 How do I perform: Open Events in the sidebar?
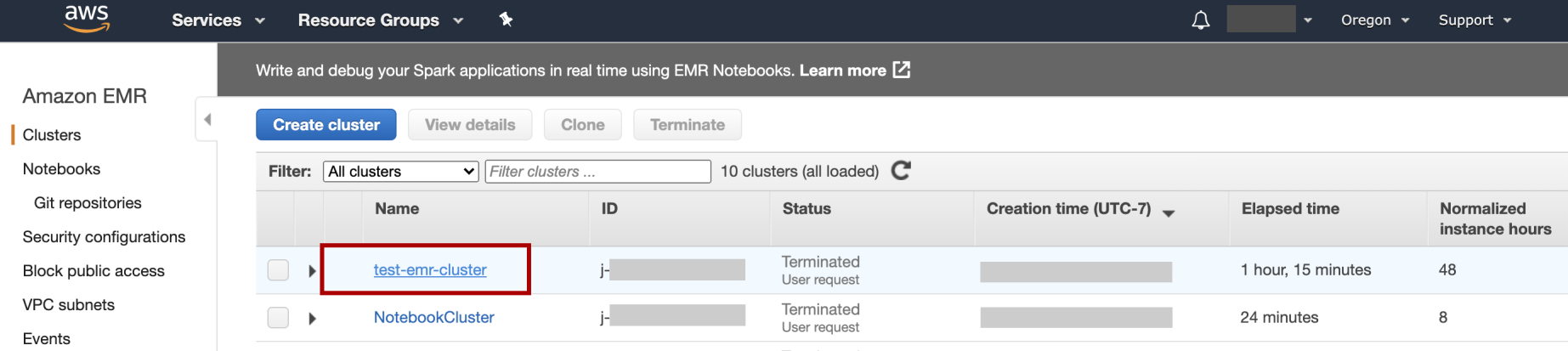[x=46, y=339]
